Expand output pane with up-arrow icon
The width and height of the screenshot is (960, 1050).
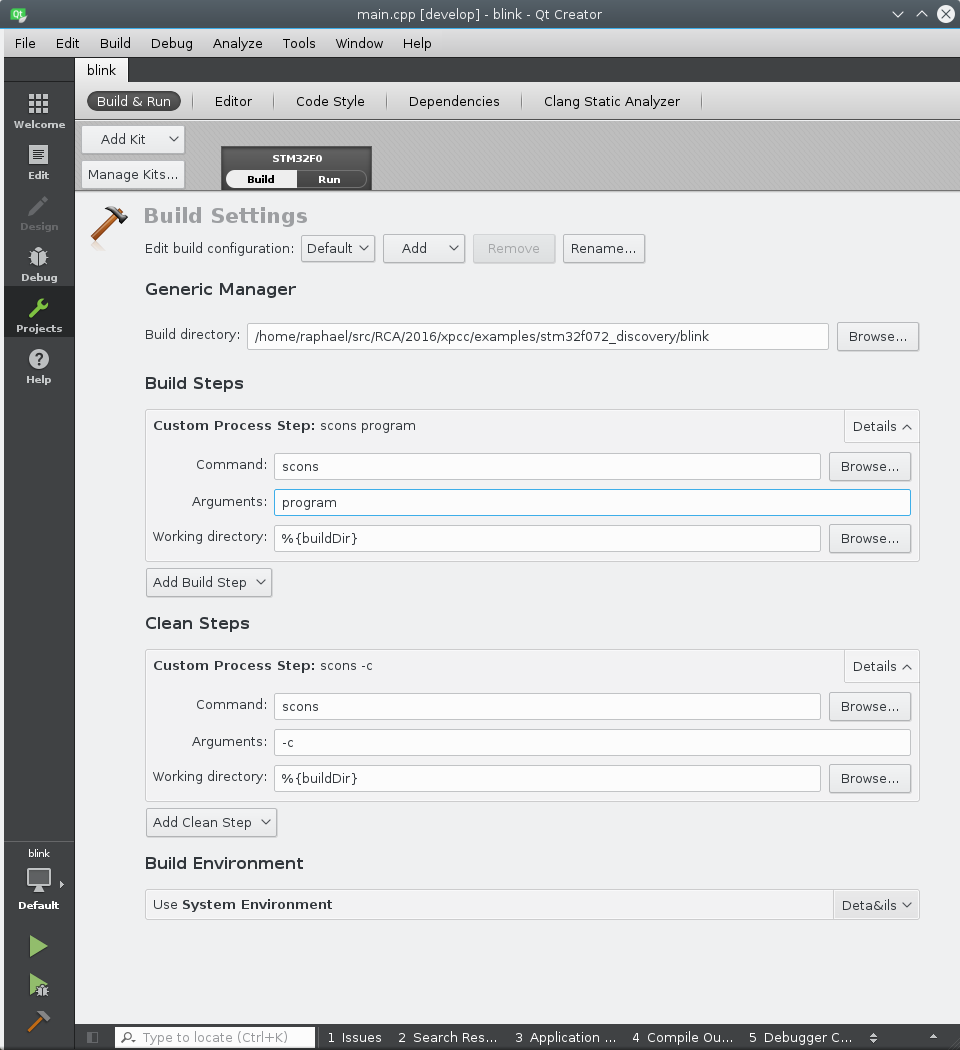coord(933,1037)
